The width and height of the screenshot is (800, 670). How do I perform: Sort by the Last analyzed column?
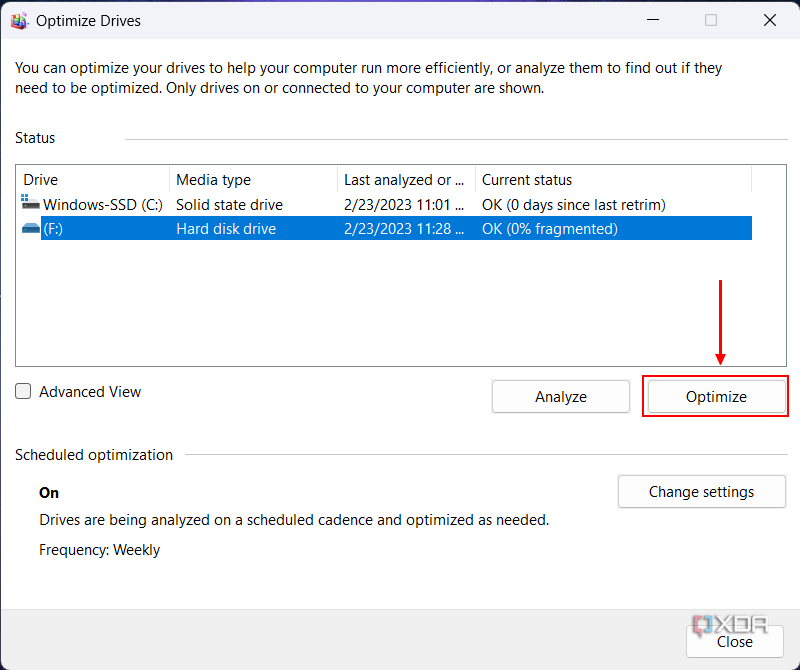pyautogui.click(x=400, y=179)
